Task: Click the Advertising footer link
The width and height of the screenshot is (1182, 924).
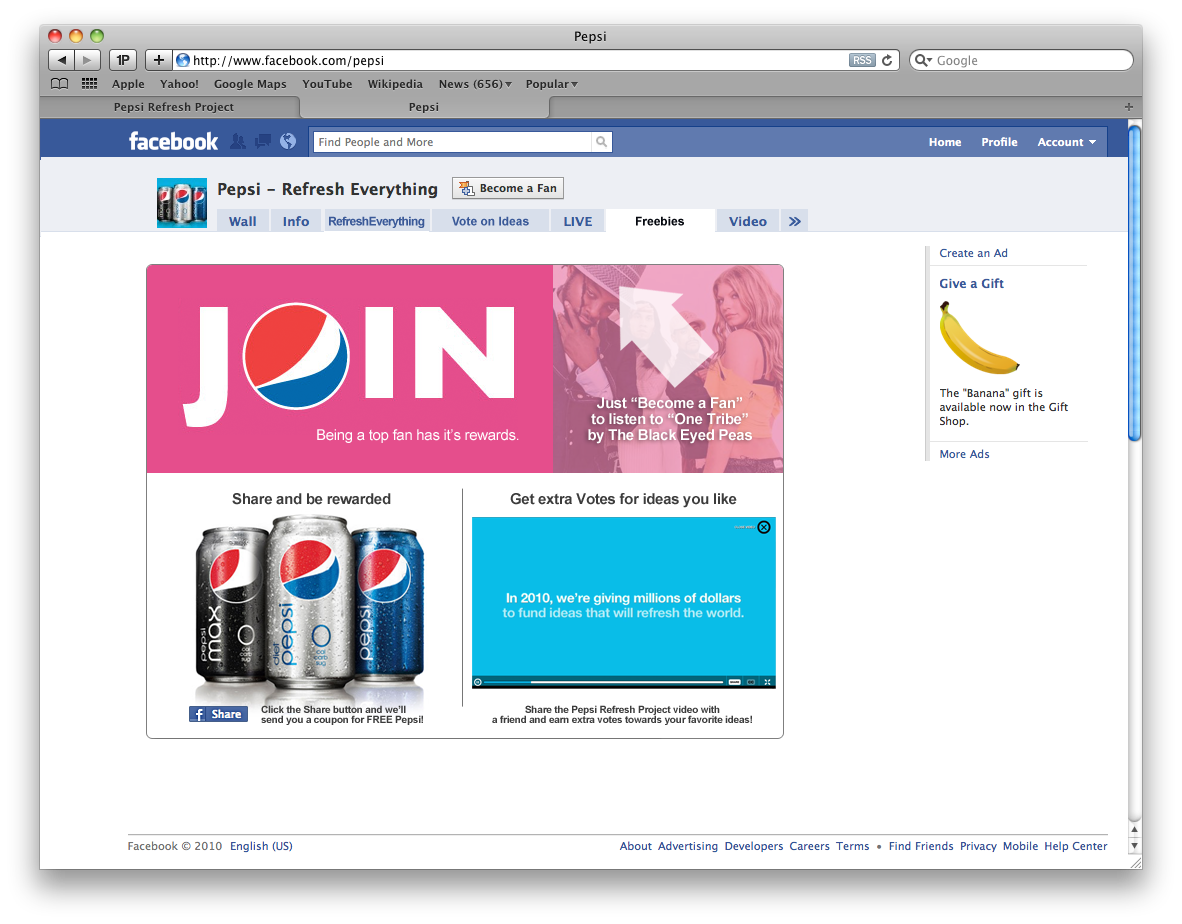Action: [x=687, y=846]
